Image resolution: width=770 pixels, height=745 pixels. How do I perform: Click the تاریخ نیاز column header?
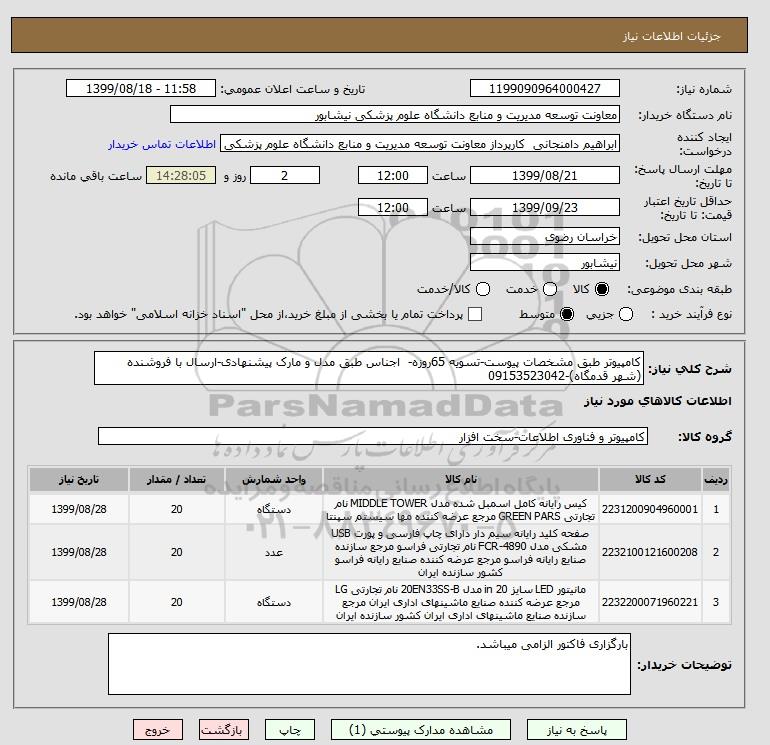coord(79,479)
